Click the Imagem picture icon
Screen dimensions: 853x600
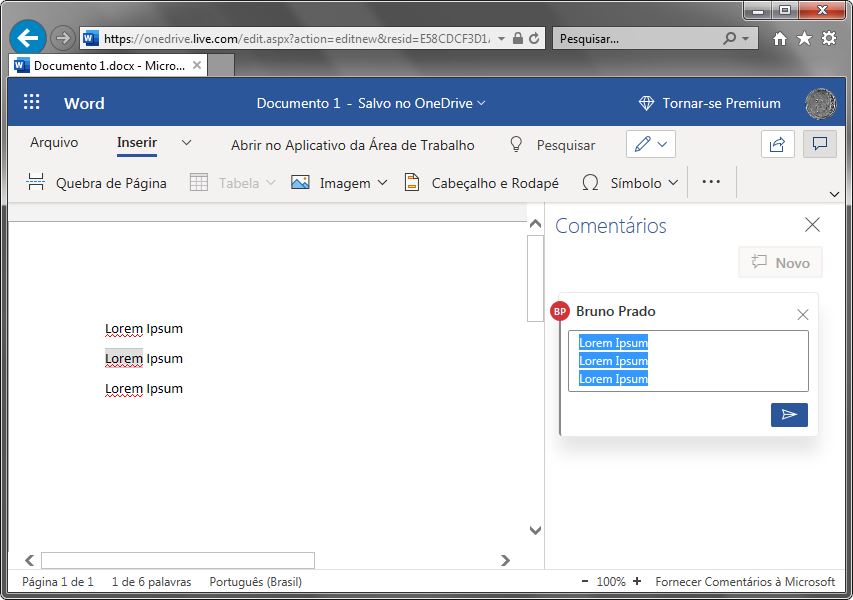[x=300, y=182]
